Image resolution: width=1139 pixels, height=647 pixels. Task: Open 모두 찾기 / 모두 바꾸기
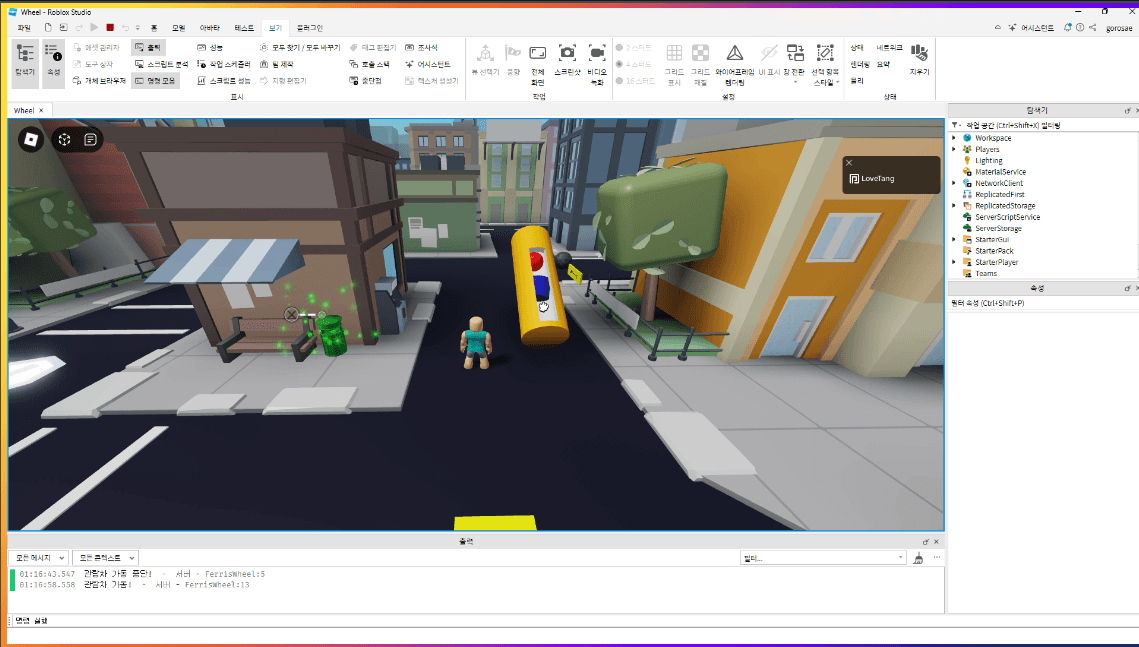tap(300, 47)
